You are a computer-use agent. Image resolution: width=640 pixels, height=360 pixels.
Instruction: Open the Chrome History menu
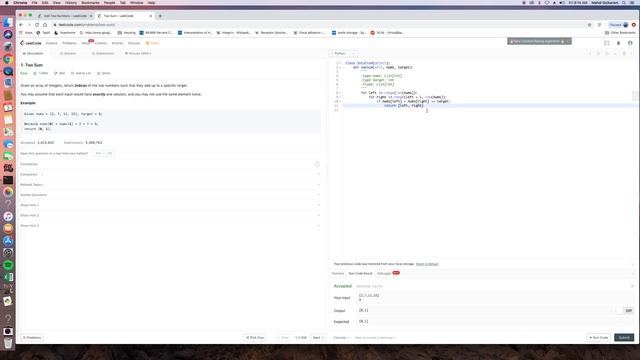71,2
